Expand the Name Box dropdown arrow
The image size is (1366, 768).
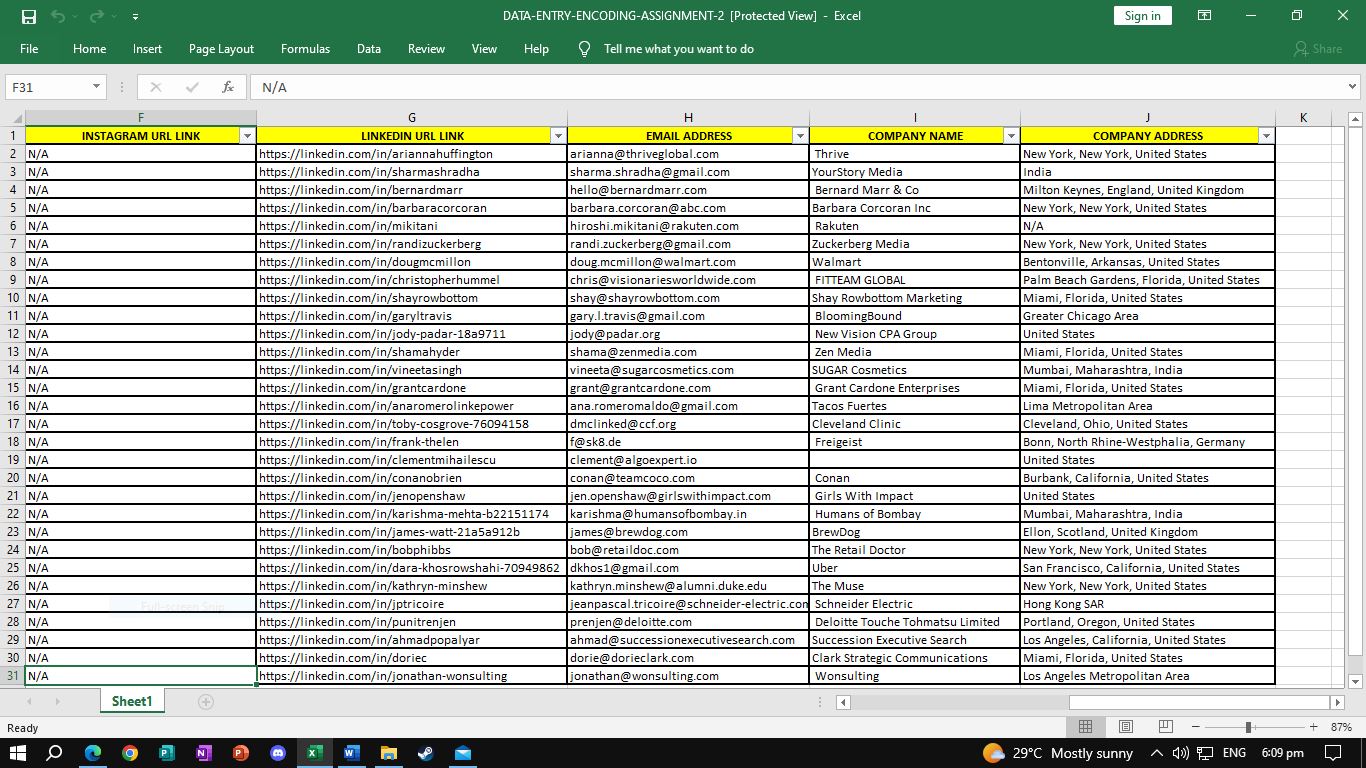[x=97, y=87]
